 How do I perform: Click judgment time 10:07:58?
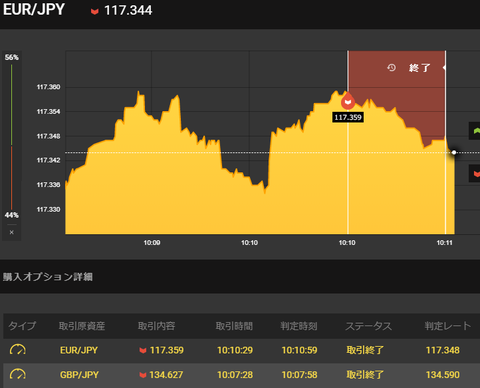pyautogui.click(x=299, y=375)
